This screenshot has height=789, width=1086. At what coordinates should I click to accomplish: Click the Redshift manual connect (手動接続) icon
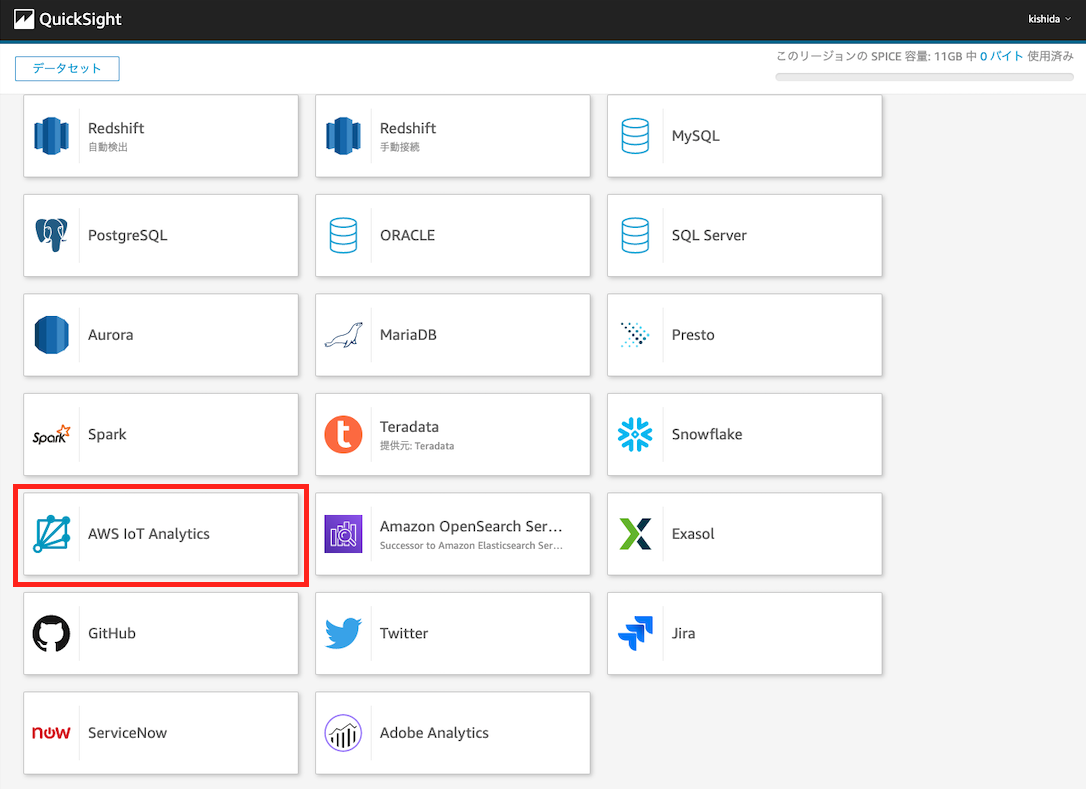tap(344, 136)
